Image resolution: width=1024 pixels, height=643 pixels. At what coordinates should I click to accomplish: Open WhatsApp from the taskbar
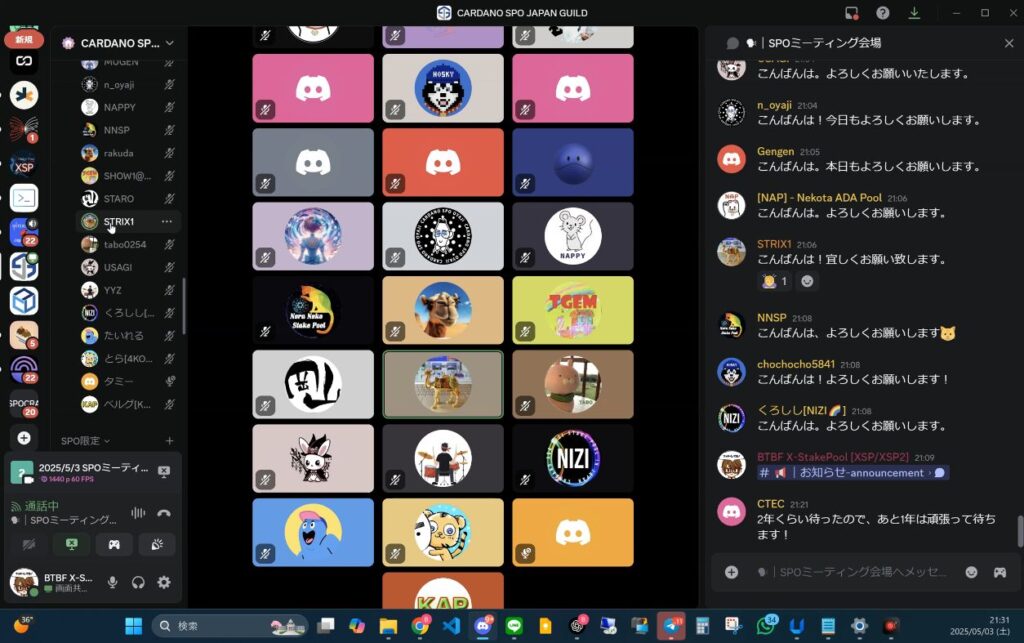[765, 626]
